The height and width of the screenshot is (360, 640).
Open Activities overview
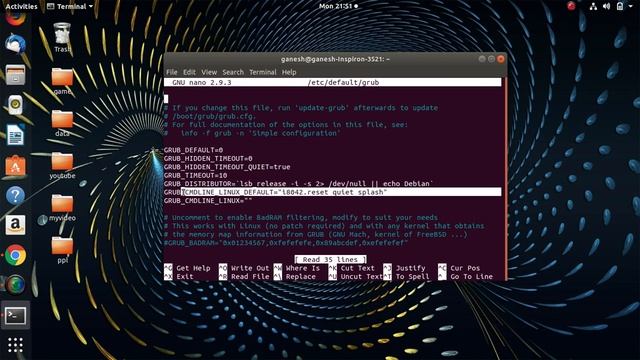point(21,6)
